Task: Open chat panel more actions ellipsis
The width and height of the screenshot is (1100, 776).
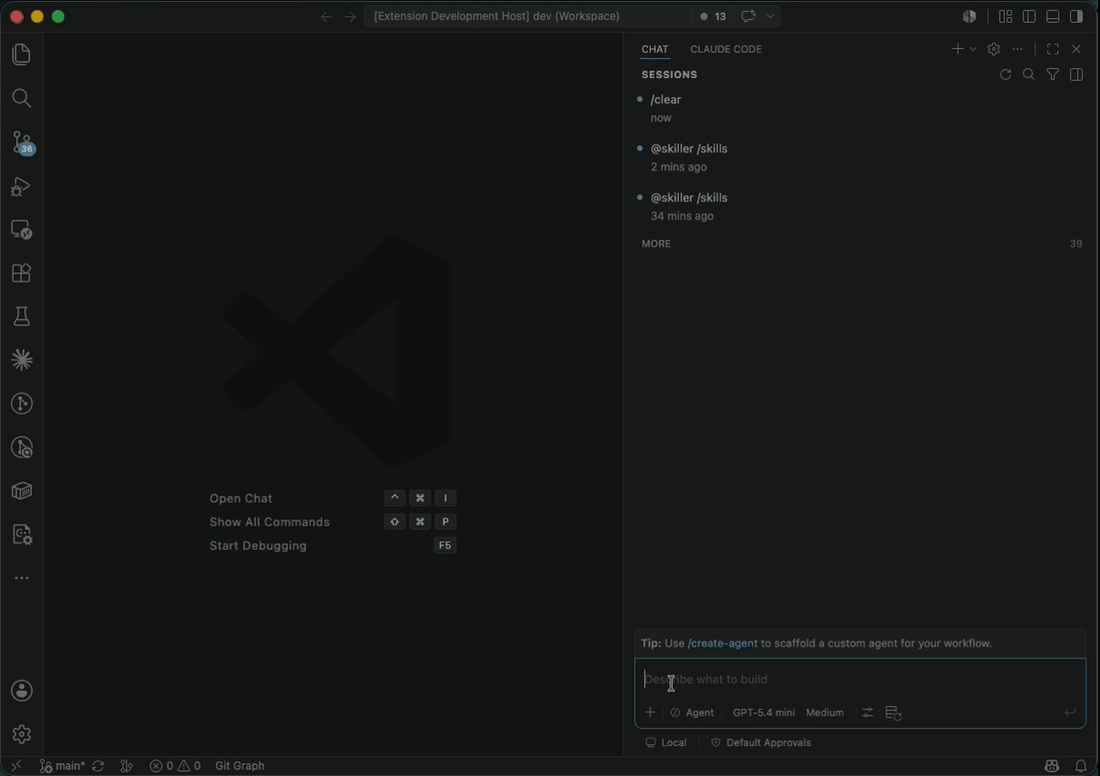Action: [1017, 49]
